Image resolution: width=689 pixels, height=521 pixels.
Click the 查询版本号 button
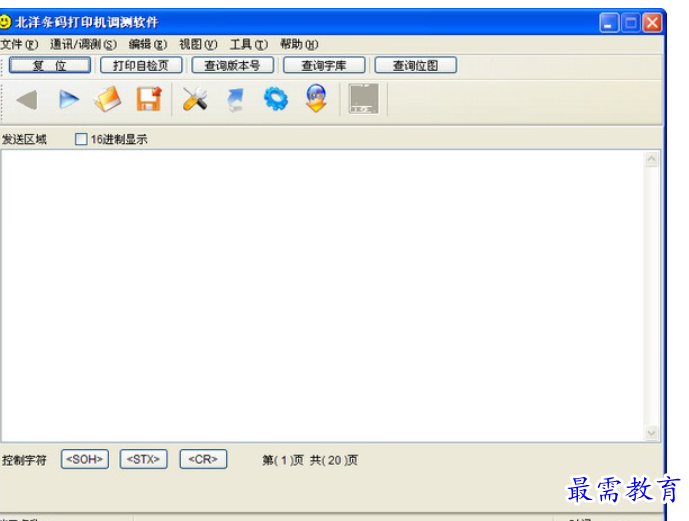click(x=232, y=65)
